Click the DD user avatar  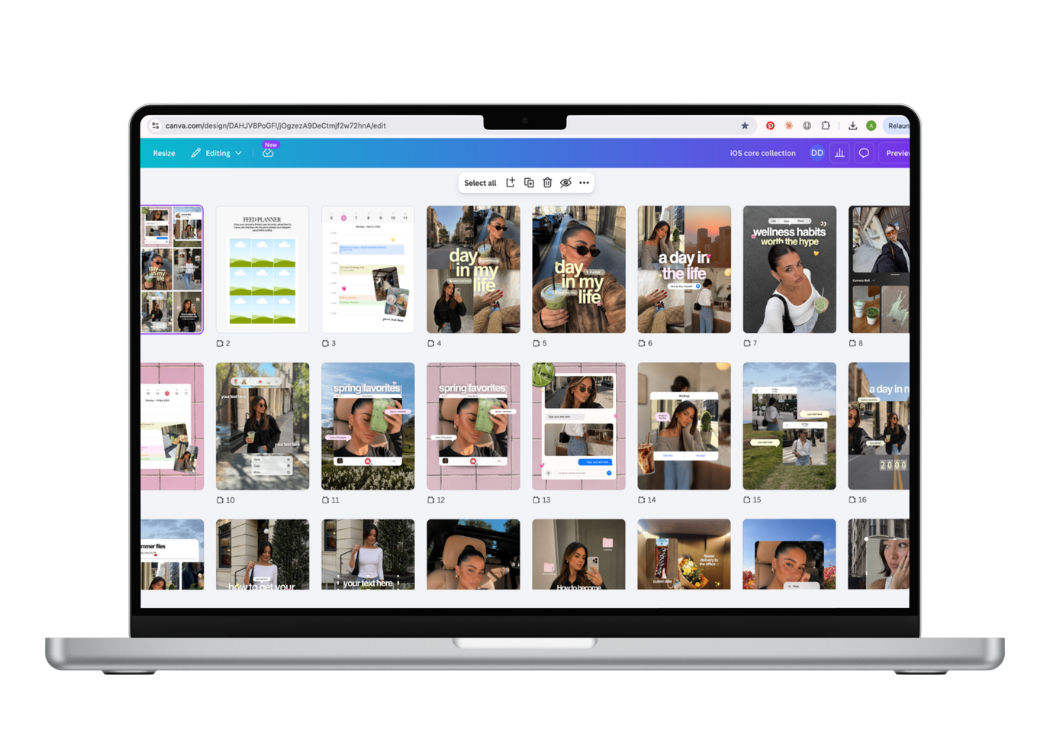(x=817, y=153)
